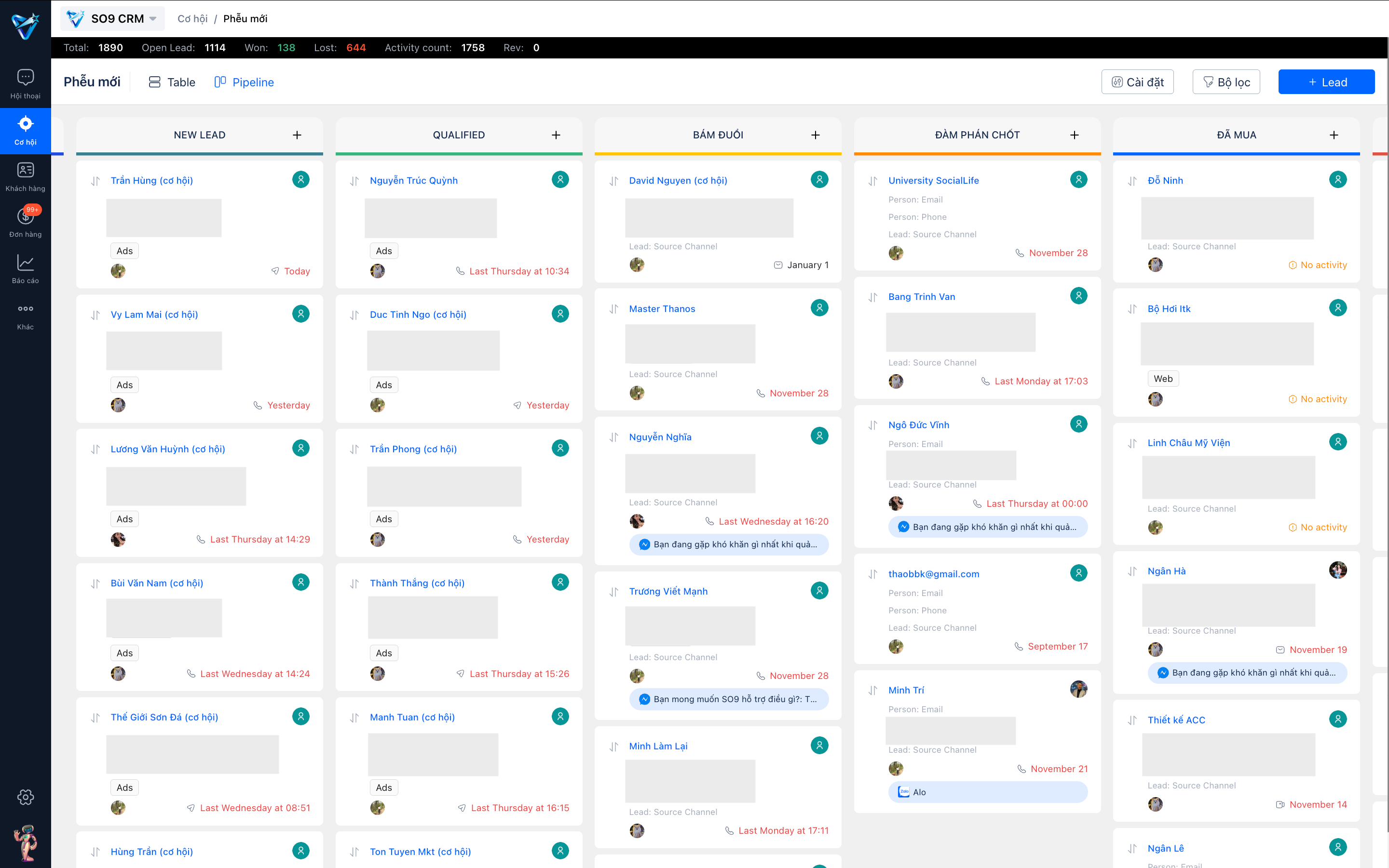Switch to Pipeline view
This screenshot has width=1389, height=868.
pyautogui.click(x=244, y=82)
